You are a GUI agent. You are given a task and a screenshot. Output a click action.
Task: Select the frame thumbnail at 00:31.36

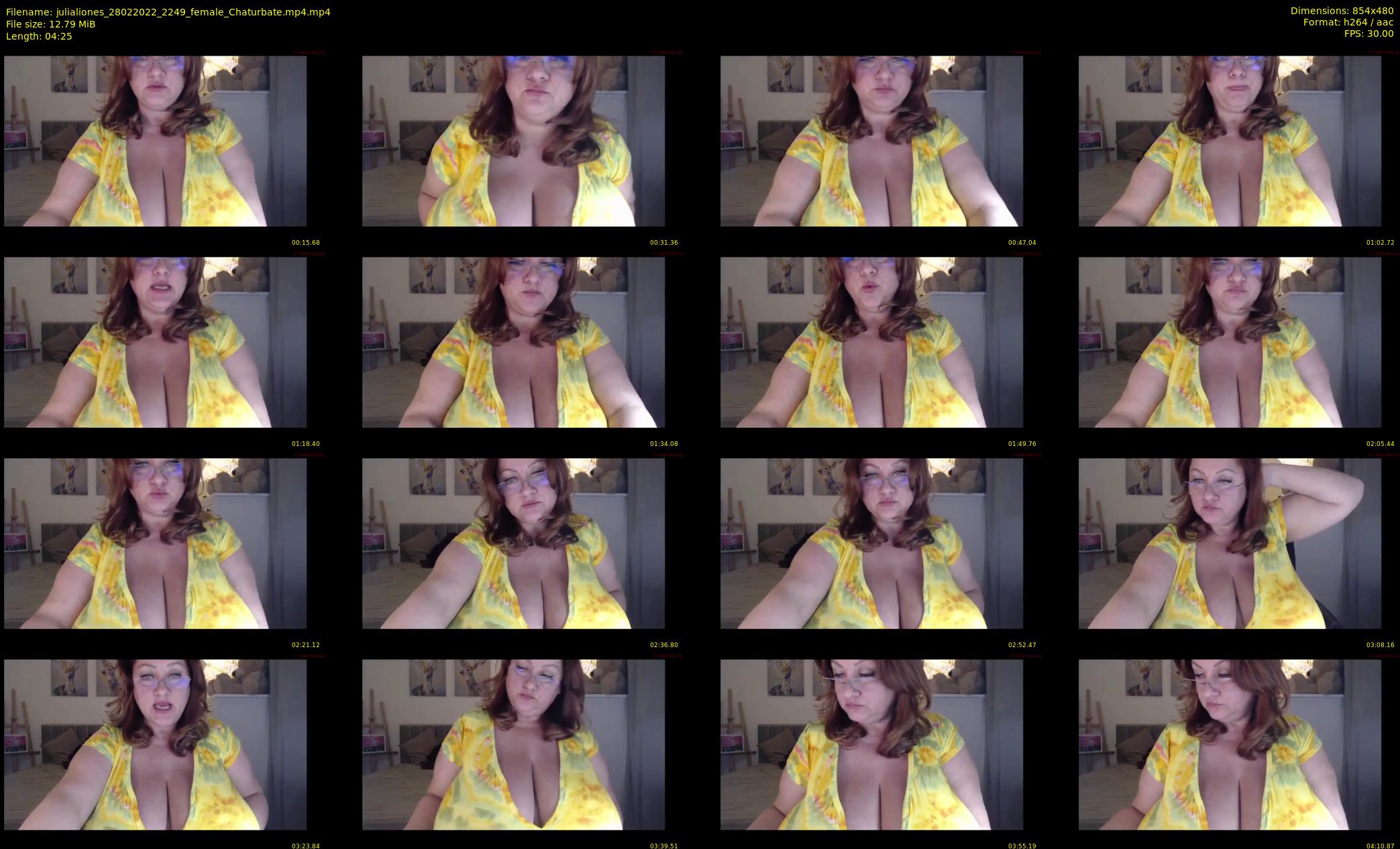coord(513,141)
